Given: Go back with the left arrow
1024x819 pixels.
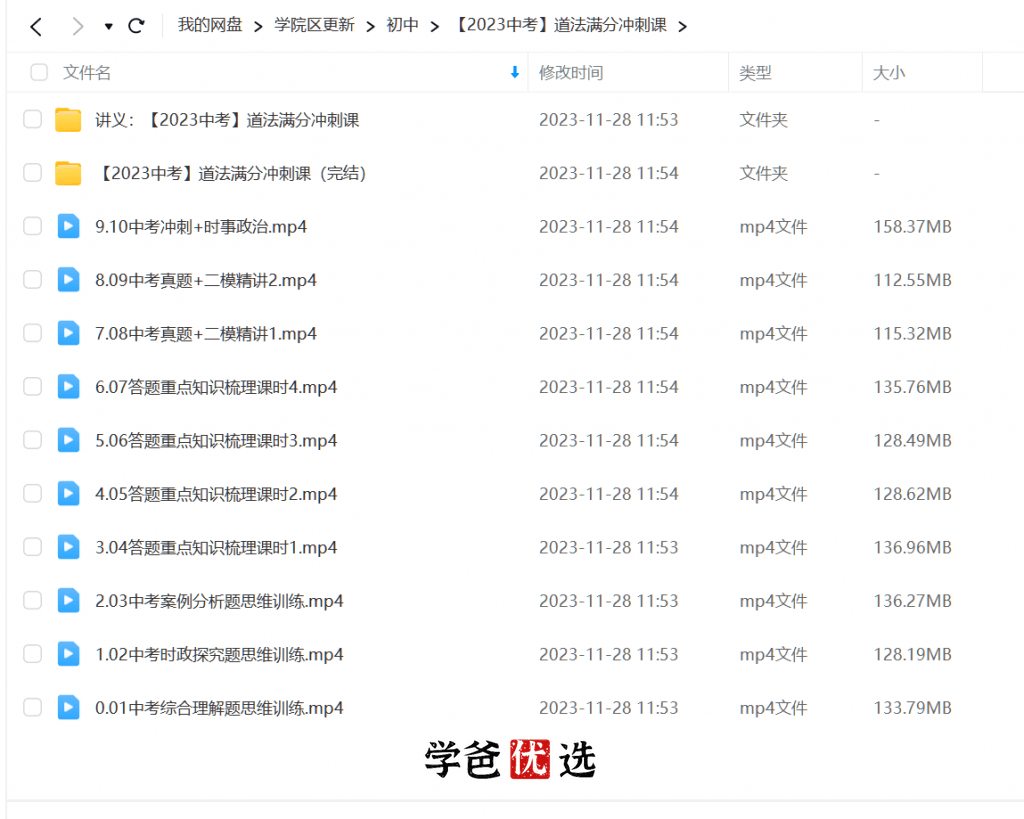Looking at the screenshot, I should [36, 26].
